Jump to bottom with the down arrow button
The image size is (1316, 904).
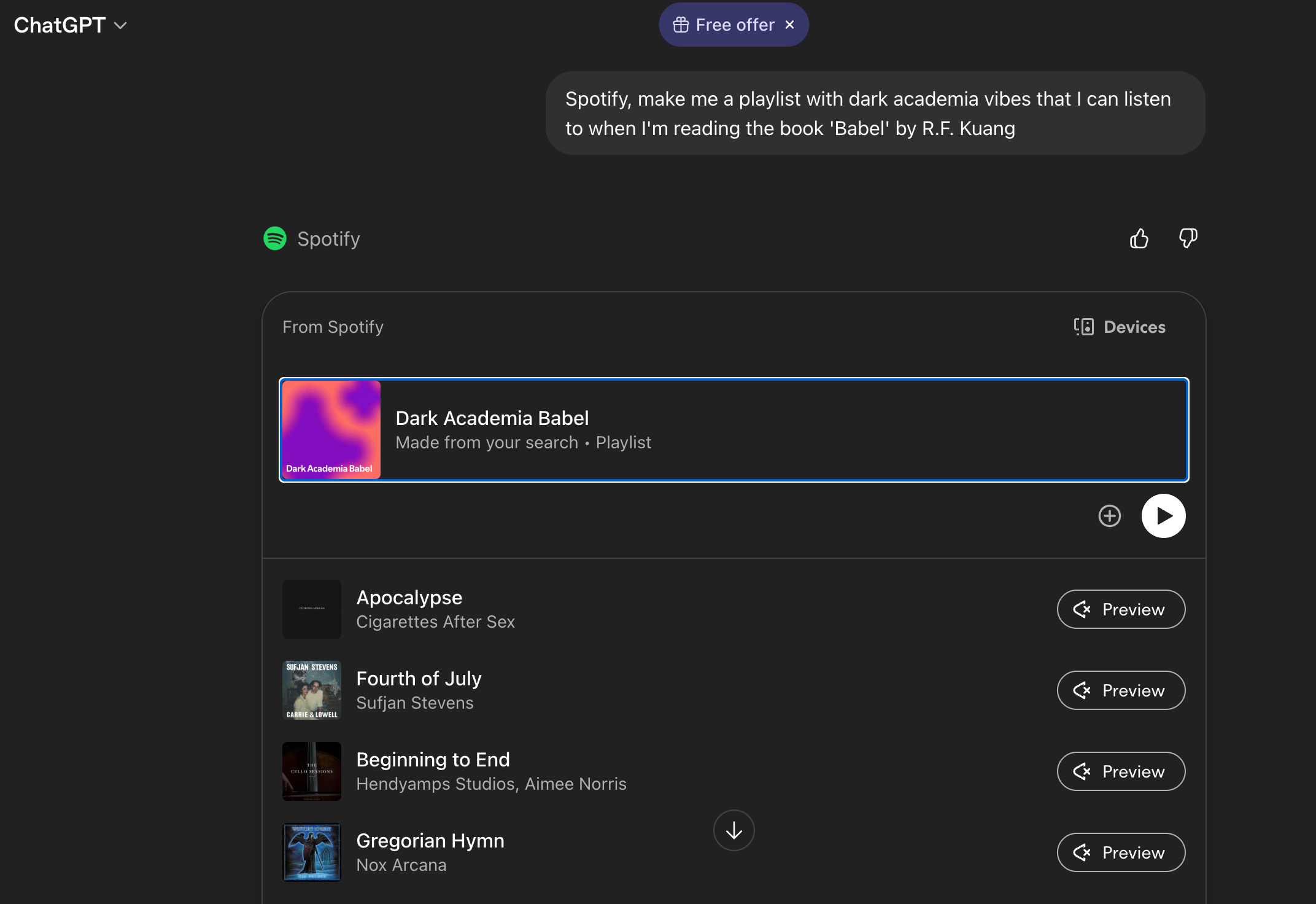(x=734, y=830)
